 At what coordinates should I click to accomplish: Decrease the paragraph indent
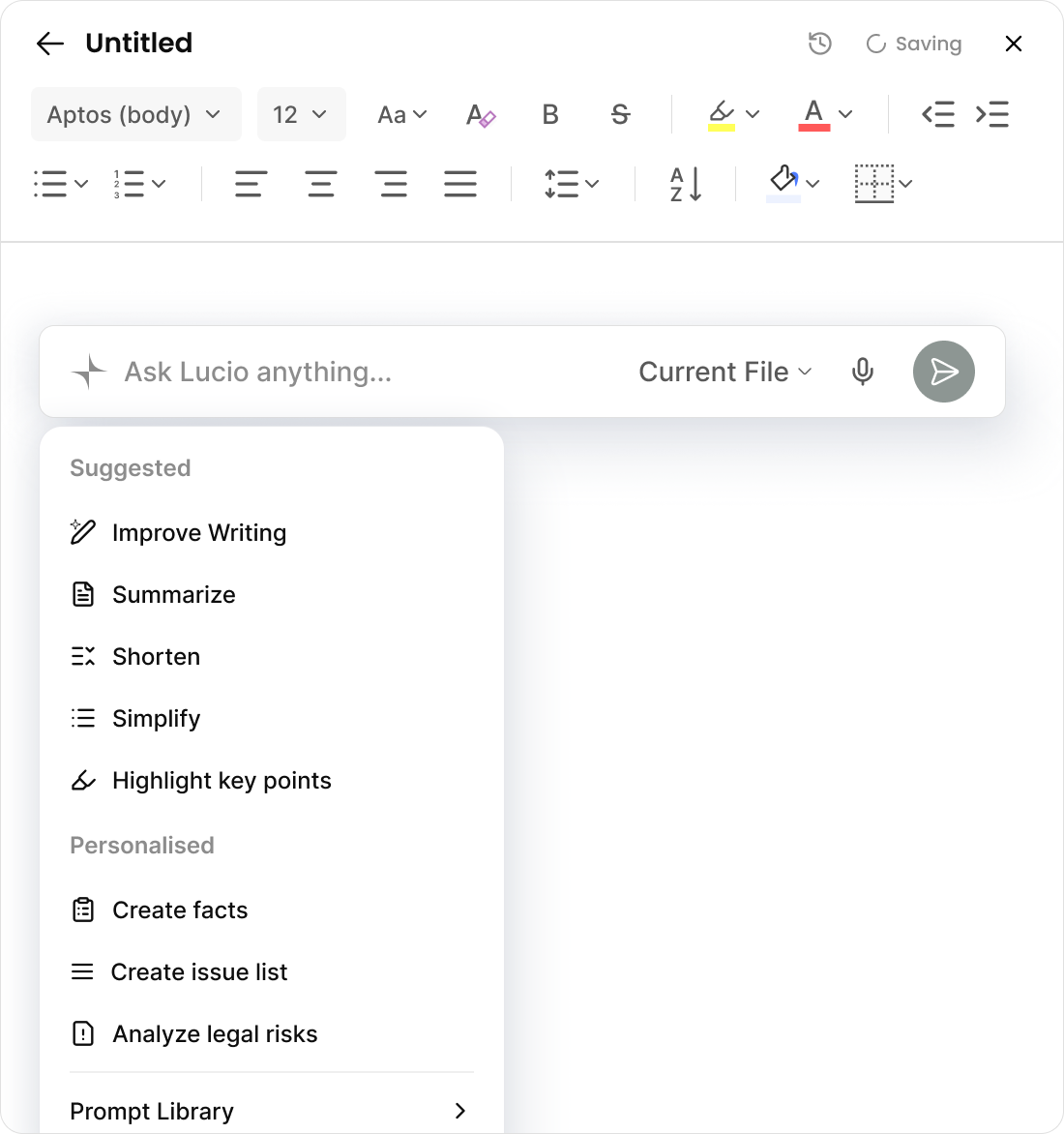coord(937,115)
